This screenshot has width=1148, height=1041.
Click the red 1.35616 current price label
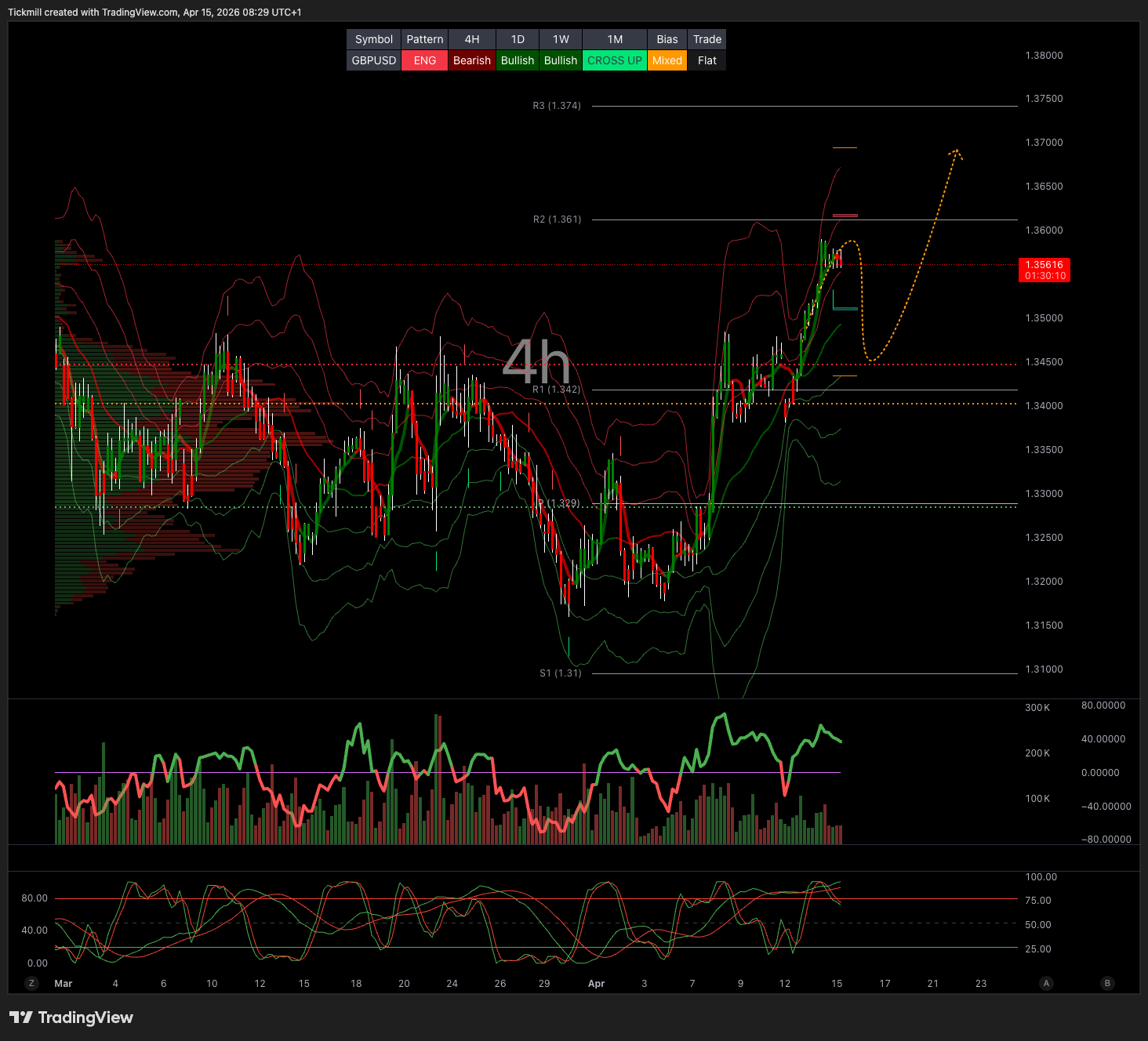coord(1044,270)
